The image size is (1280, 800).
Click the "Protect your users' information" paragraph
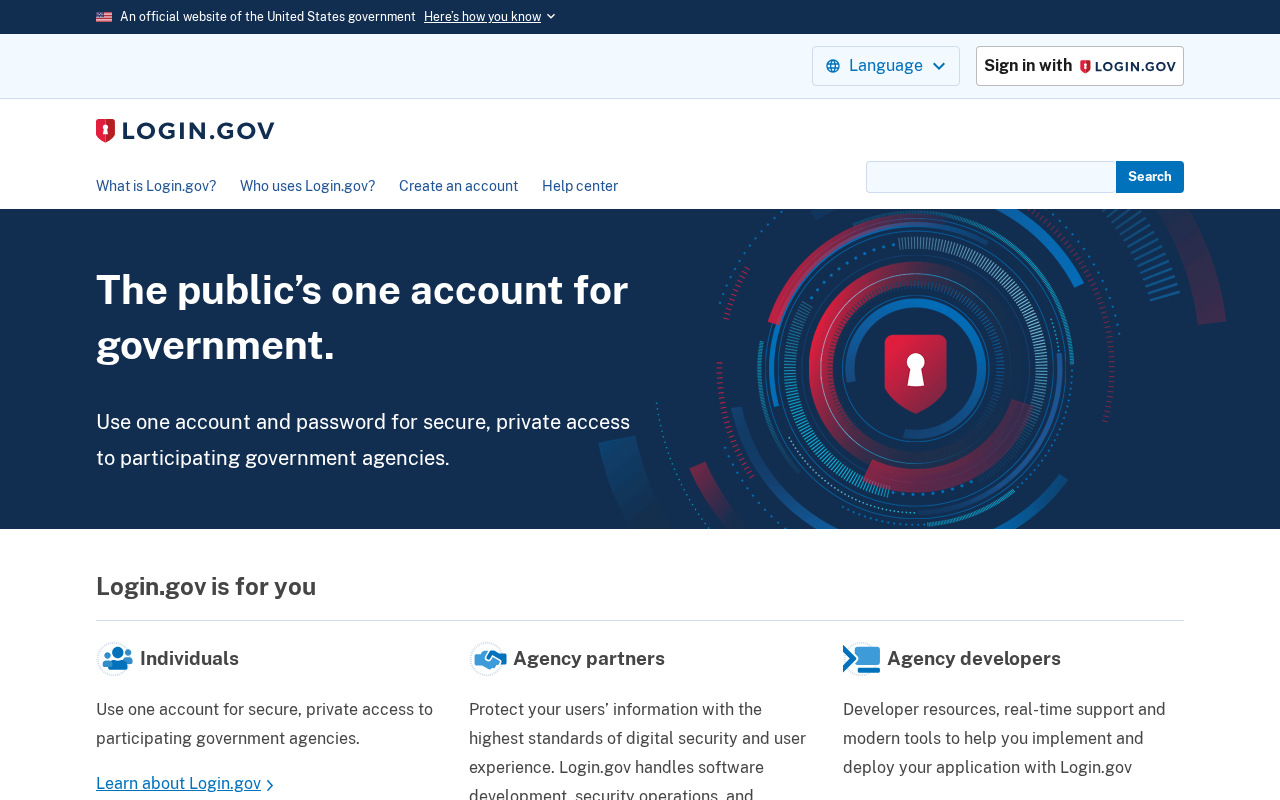(637, 749)
